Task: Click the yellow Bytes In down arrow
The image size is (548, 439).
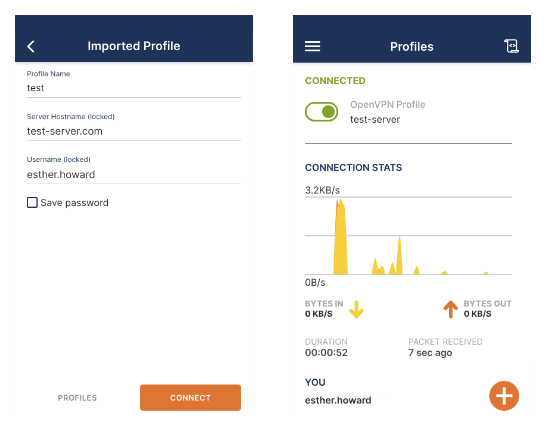Action: click(356, 309)
